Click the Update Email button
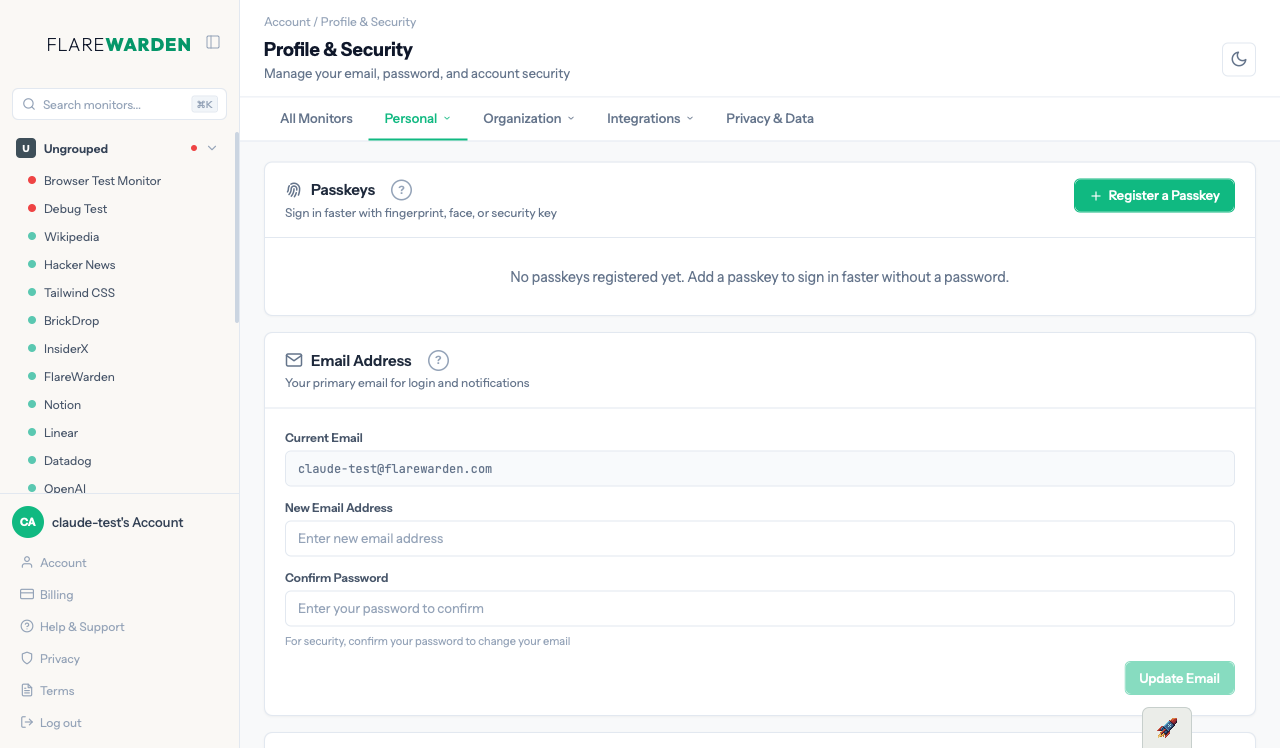The image size is (1280, 748). pos(1179,678)
